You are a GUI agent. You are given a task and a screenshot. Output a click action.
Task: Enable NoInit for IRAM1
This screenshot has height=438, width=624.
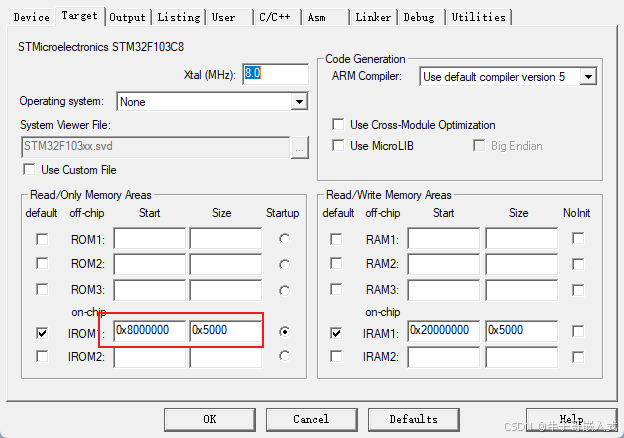[578, 331]
